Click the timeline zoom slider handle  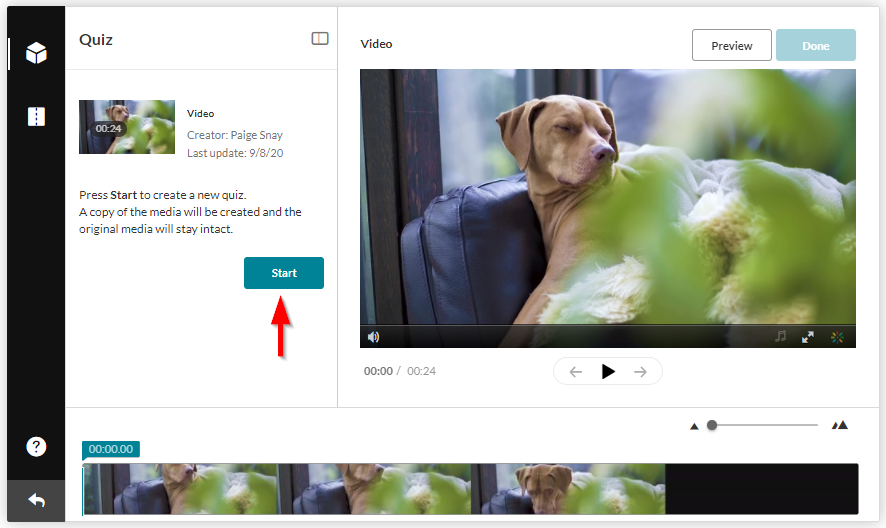point(712,425)
